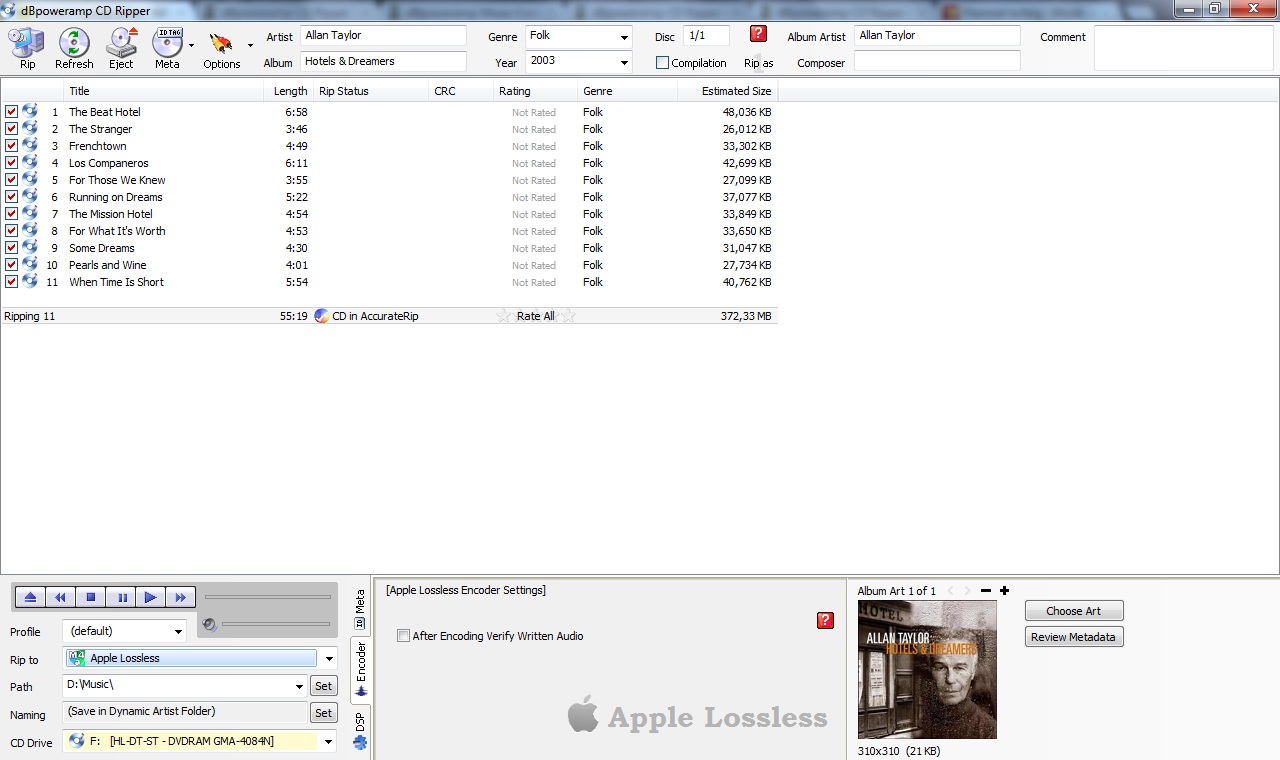Click the Review Metadata button
Viewport: 1280px width, 760px height.
click(1073, 637)
